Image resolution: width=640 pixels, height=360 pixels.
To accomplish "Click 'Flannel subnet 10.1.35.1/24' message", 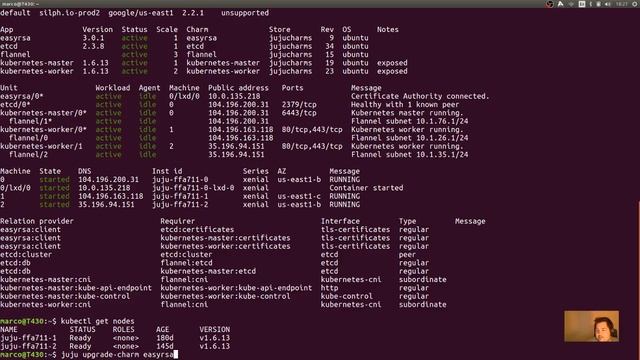I will (x=409, y=155).
